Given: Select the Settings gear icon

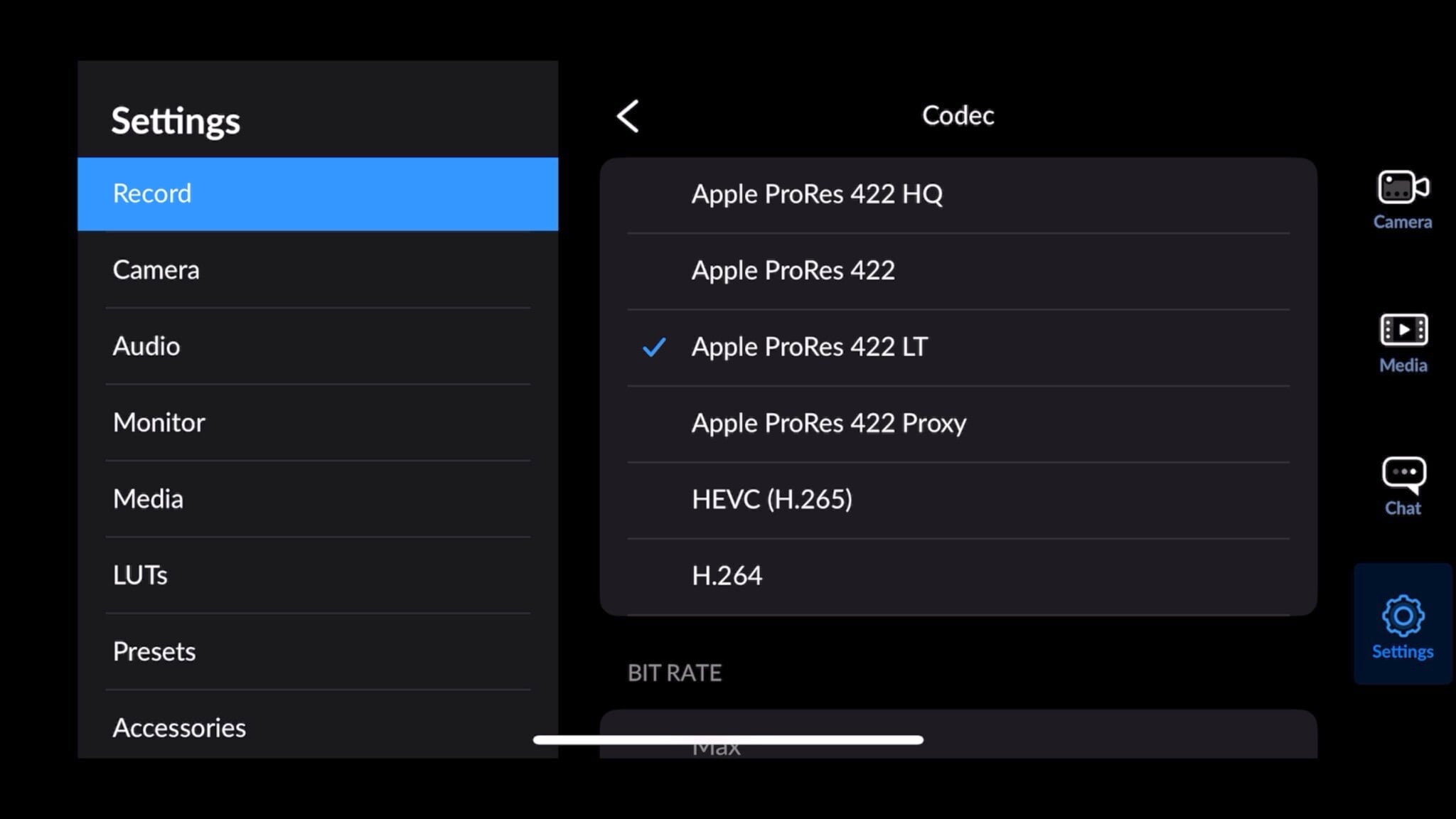Looking at the screenshot, I should click(x=1401, y=624).
